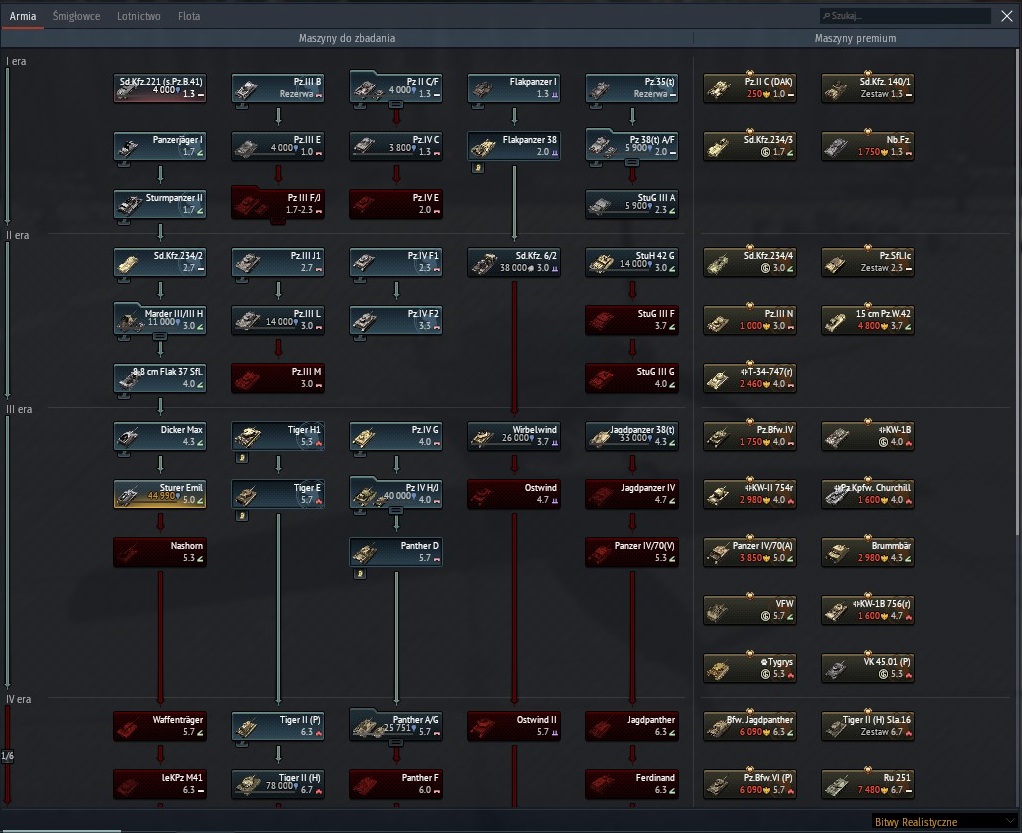This screenshot has width=1022, height=833.
Task: Select premium Sd.Kfz. 140/1
Action: click(868, 88)
